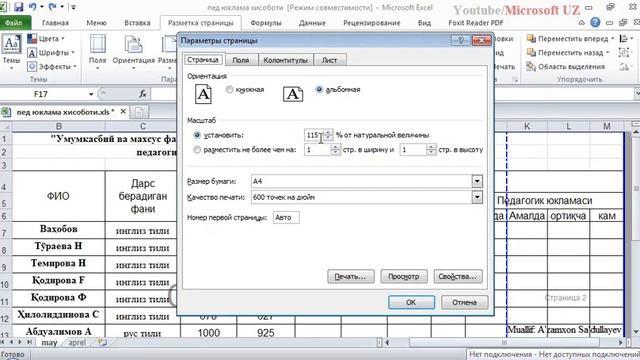Select разместить не более чем на radio
This screenshot has height=360, width=640.
[197, 150]
